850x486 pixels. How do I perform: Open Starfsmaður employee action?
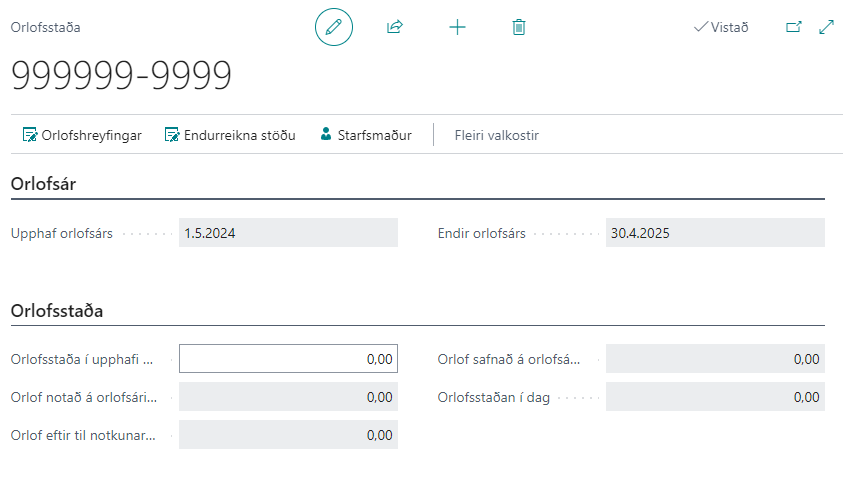pos(365,135)
